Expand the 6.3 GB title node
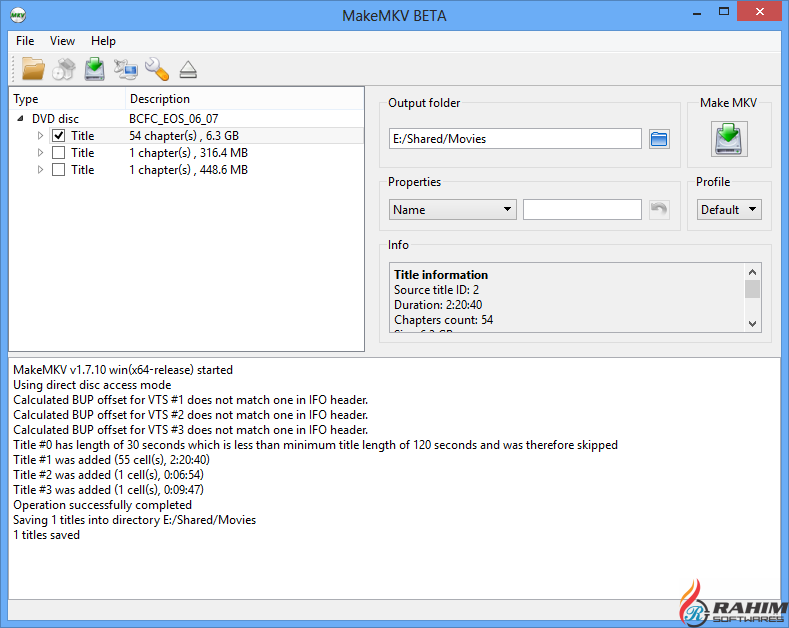The height and width of the screenshot is (628, 789). pyautogui.click(x=40, y=136)
